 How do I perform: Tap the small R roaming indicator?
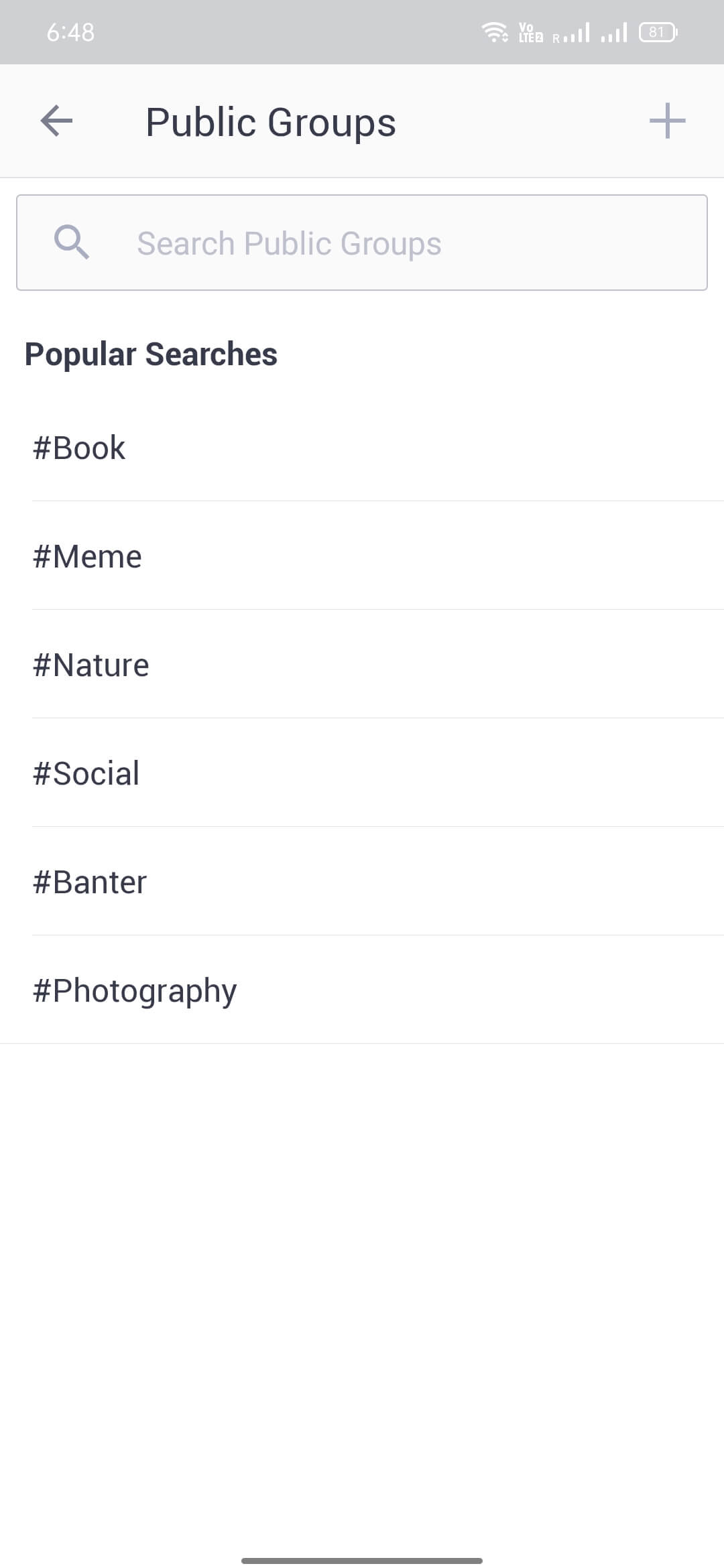556,38
